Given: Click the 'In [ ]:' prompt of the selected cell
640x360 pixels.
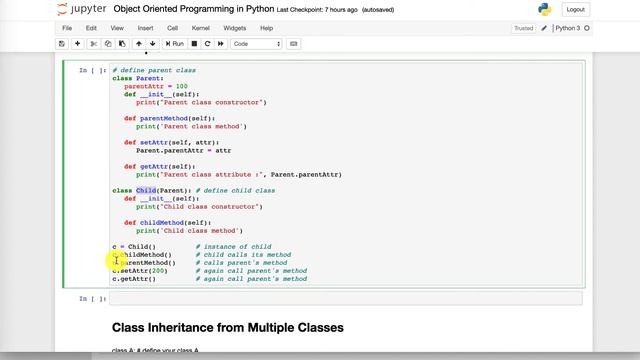Looking at the screenshot, I should pos(93,71).
